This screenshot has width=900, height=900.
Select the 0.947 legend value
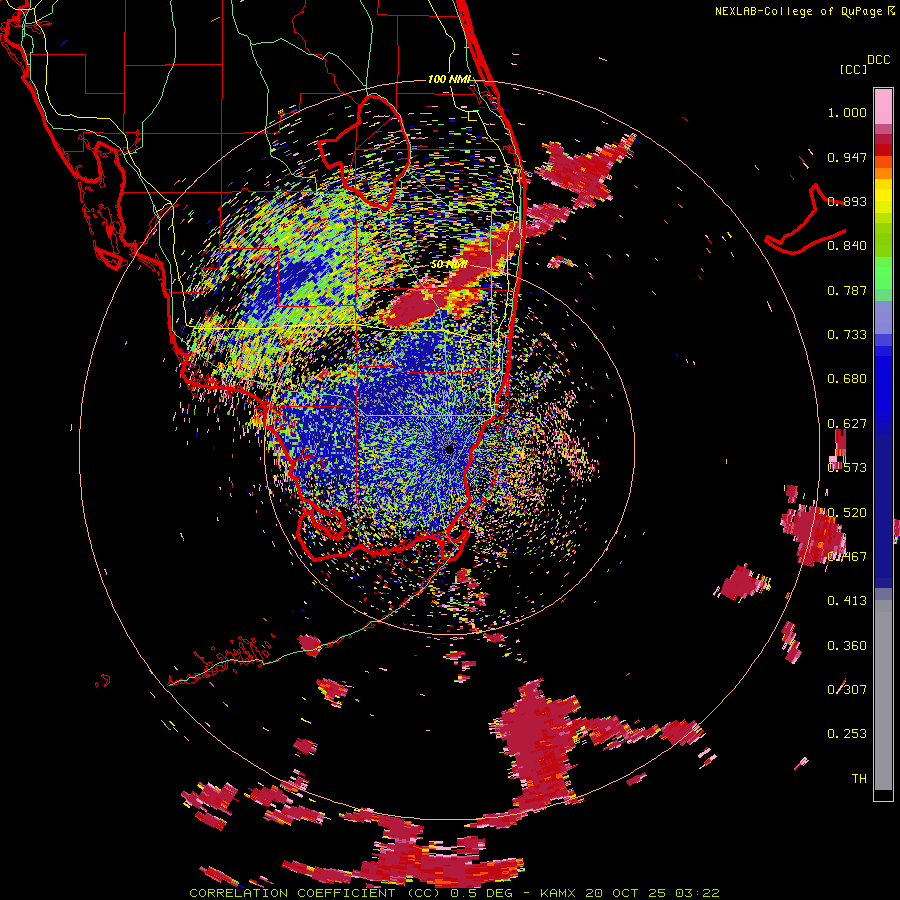pos(847,157)
